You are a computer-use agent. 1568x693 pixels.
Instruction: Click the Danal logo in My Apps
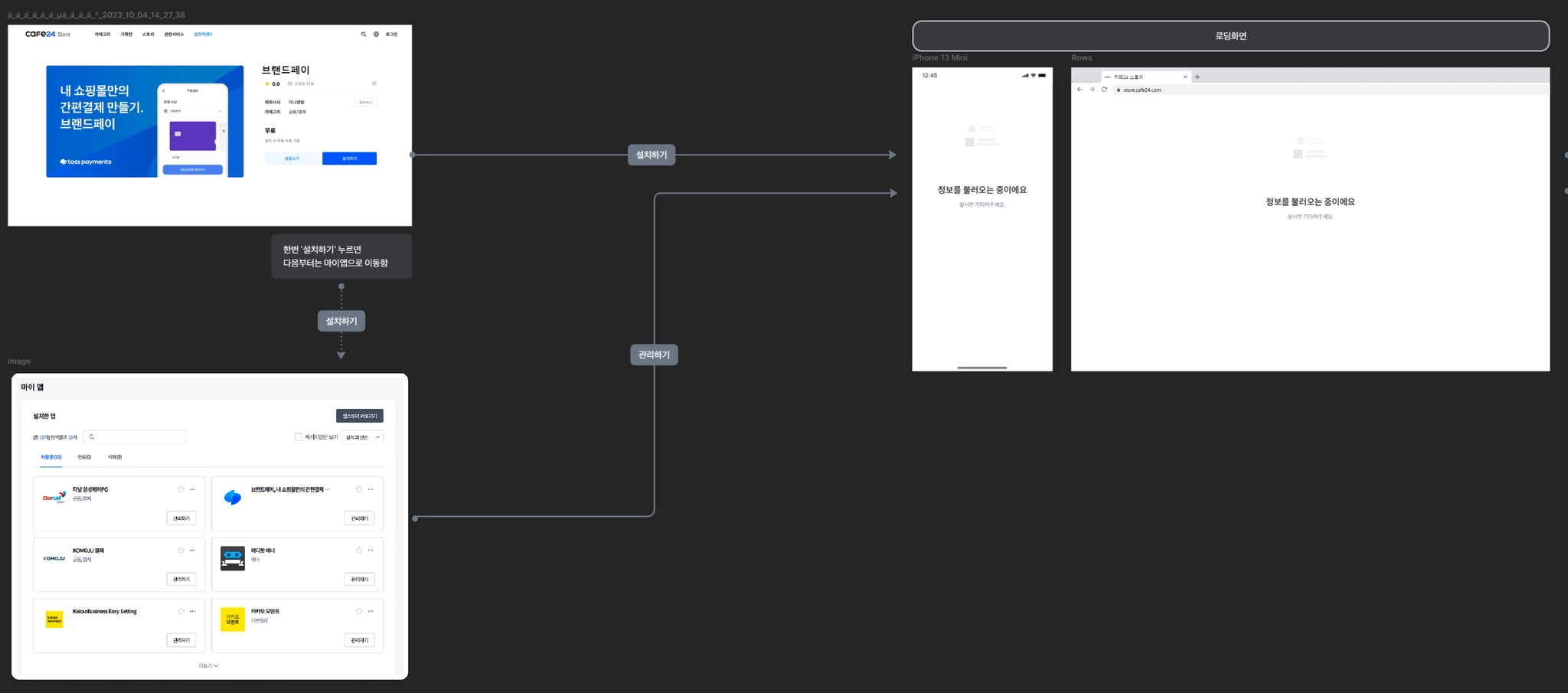(x=54, y=498)
